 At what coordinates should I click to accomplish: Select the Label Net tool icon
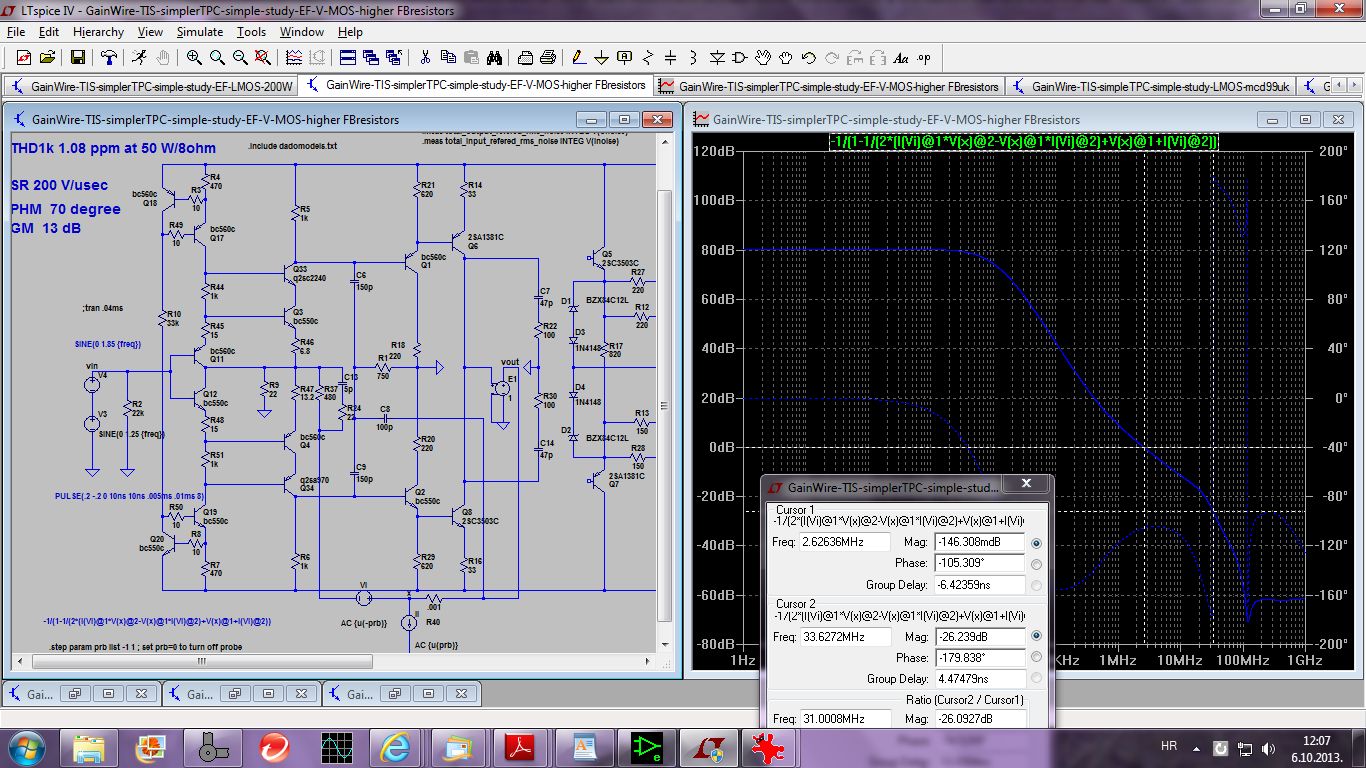[625, 58]
